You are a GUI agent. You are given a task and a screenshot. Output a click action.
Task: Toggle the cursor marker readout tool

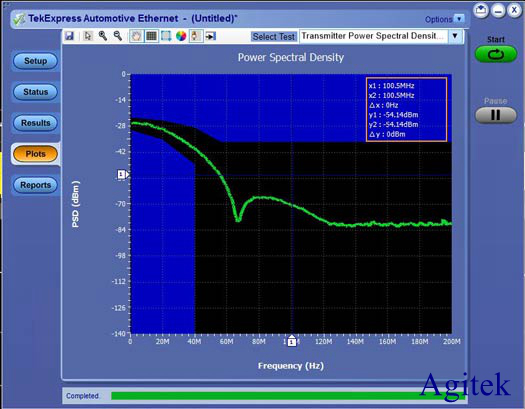(196, 36)
